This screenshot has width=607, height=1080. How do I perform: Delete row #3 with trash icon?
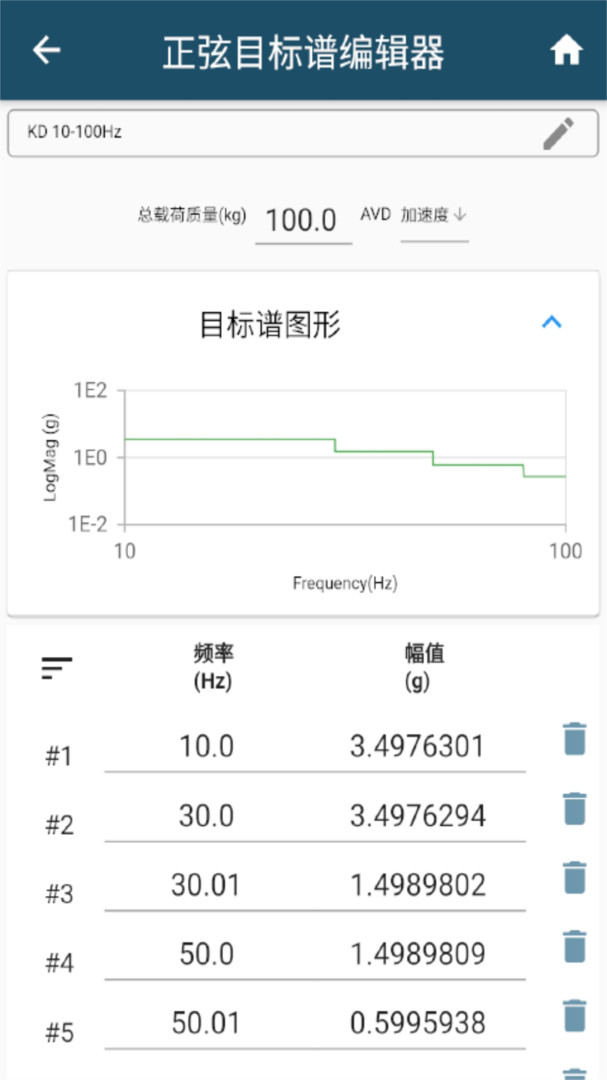coord(575,878)
